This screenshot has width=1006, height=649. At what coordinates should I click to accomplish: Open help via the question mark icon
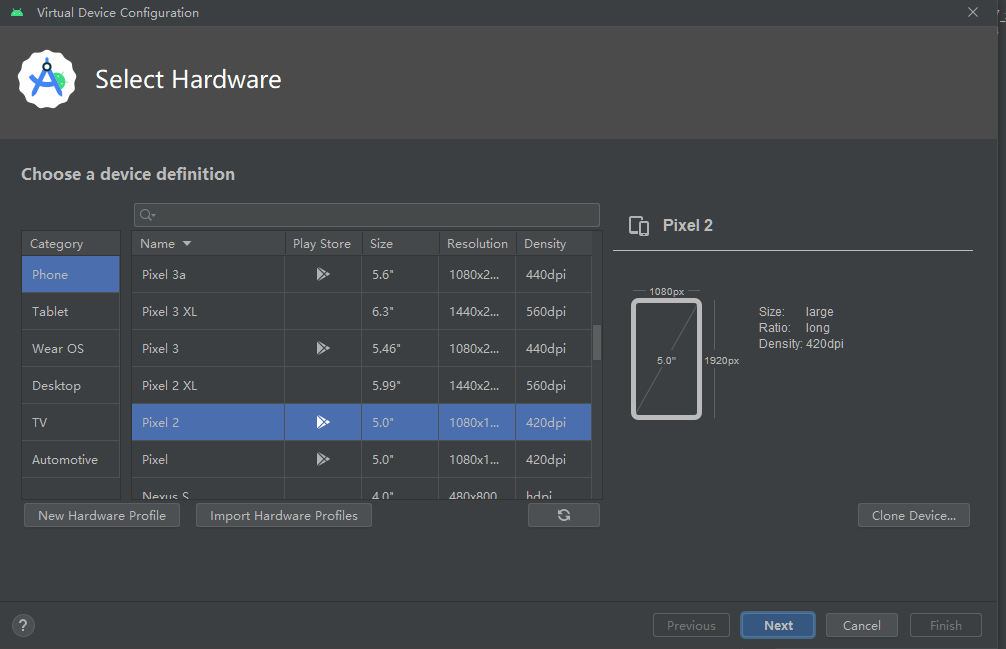coord(22,625)
